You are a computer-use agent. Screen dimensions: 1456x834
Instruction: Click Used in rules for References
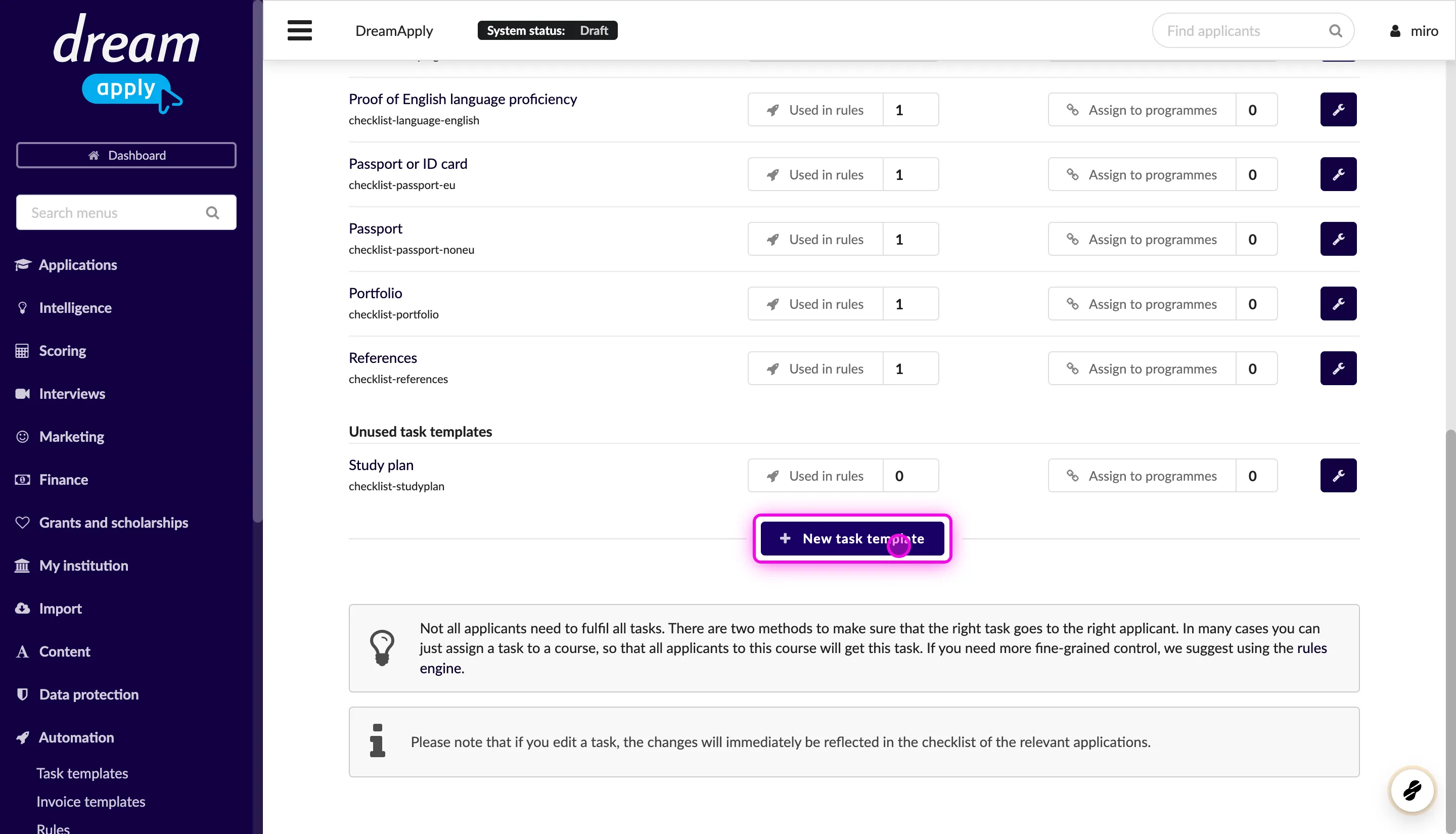pos(843,368)
